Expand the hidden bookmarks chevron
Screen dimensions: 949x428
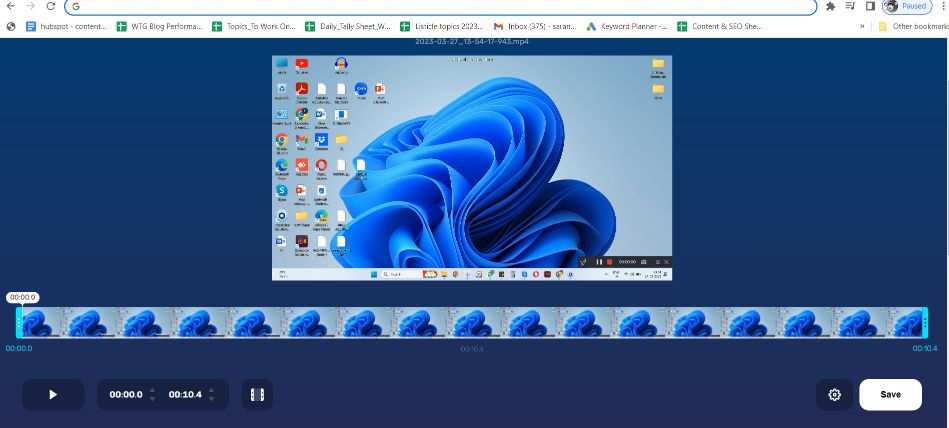pos(862,26)
